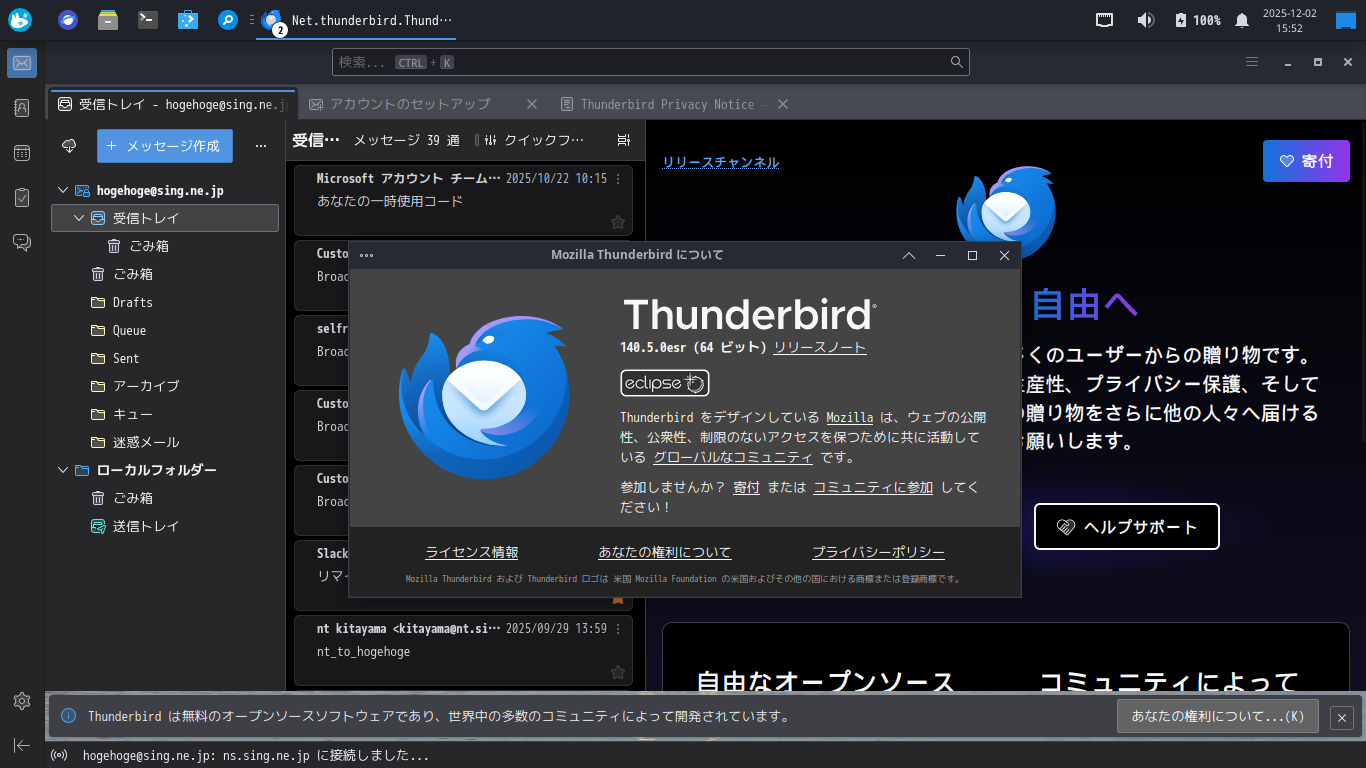Screen dimensions: 1366x768
Task: Collapse the 受信トレイ folder subtree
Action: click(x=79, y=218)
